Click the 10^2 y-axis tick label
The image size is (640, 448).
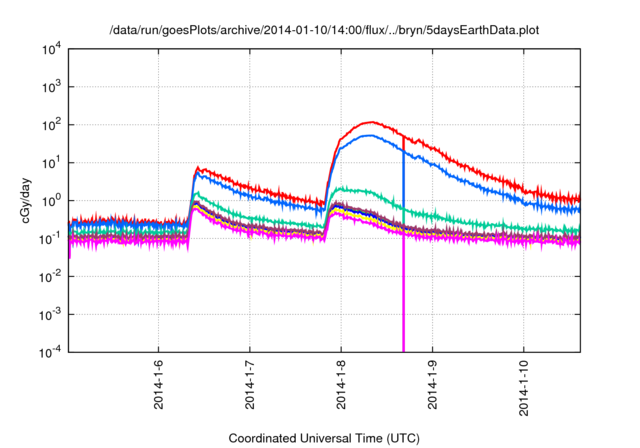coord(51,125)
